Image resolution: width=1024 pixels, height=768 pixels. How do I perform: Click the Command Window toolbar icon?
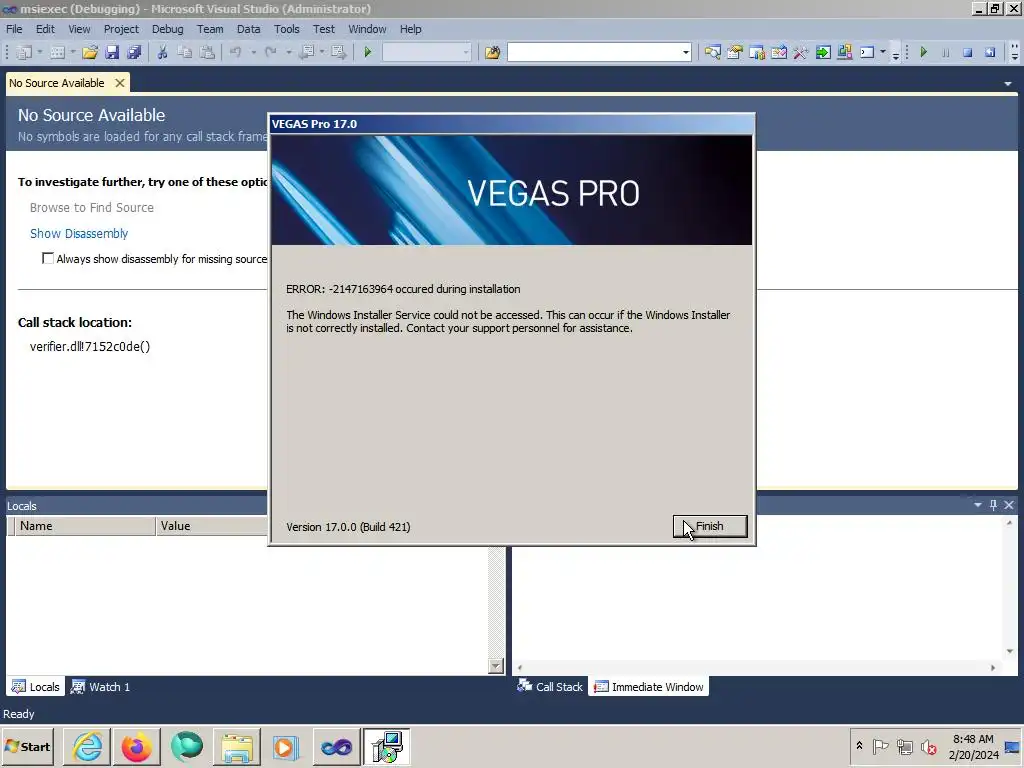pyautogui.click(x=867, y=52)
